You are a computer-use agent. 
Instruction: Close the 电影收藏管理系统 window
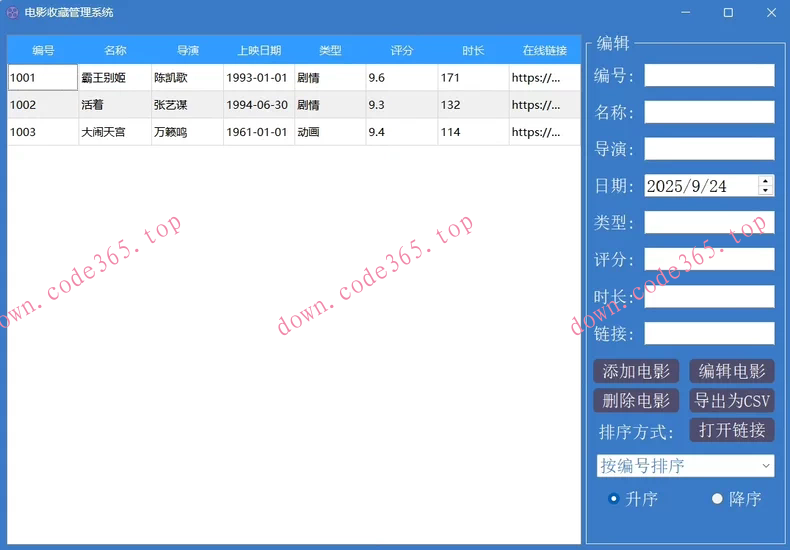coord(771,13)
